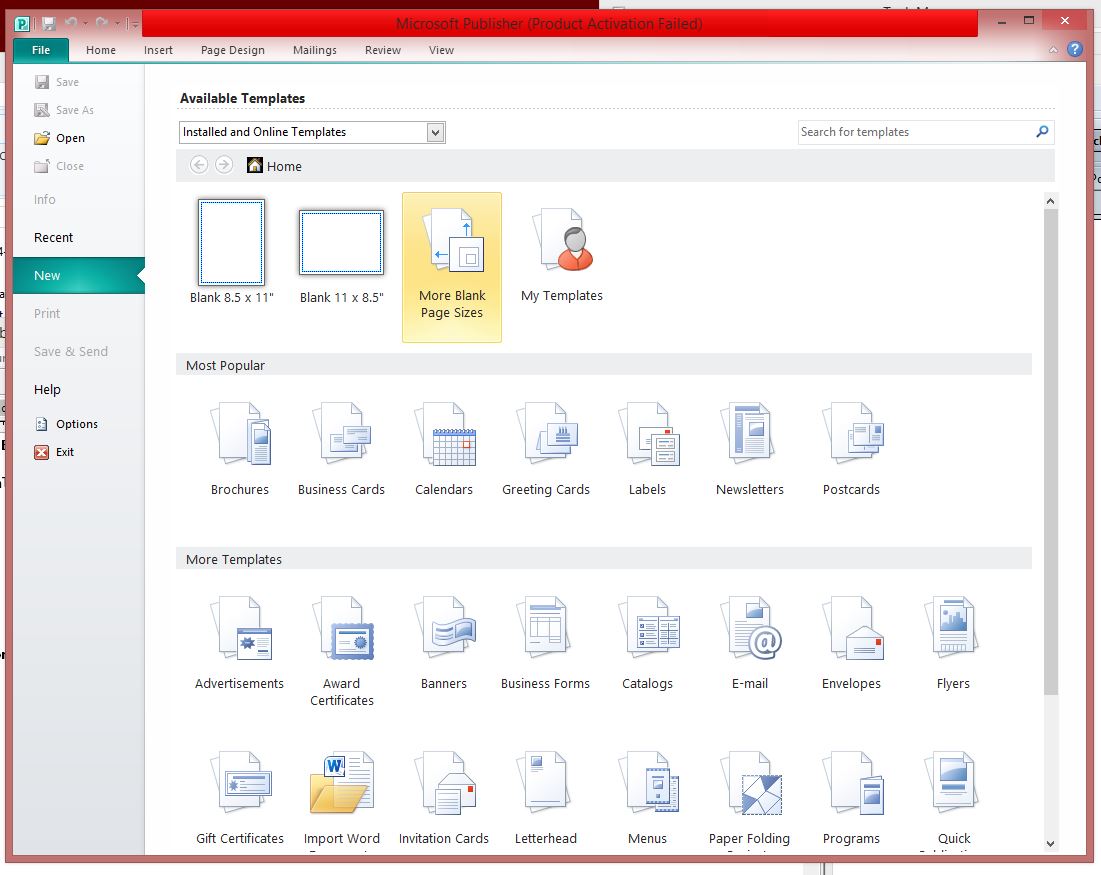Open the Programs template category

pyautogui.click(x=851, y=798)
